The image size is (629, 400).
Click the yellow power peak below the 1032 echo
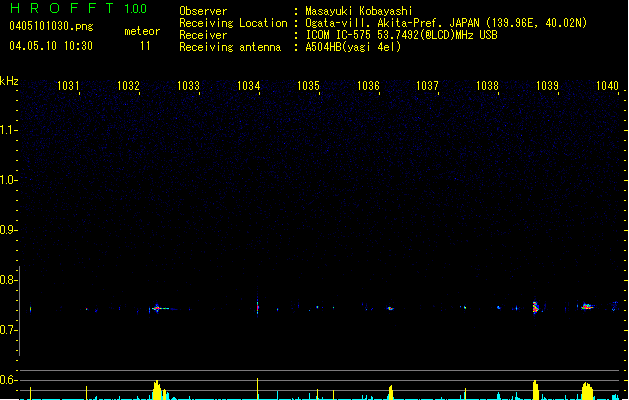(159, 390)
